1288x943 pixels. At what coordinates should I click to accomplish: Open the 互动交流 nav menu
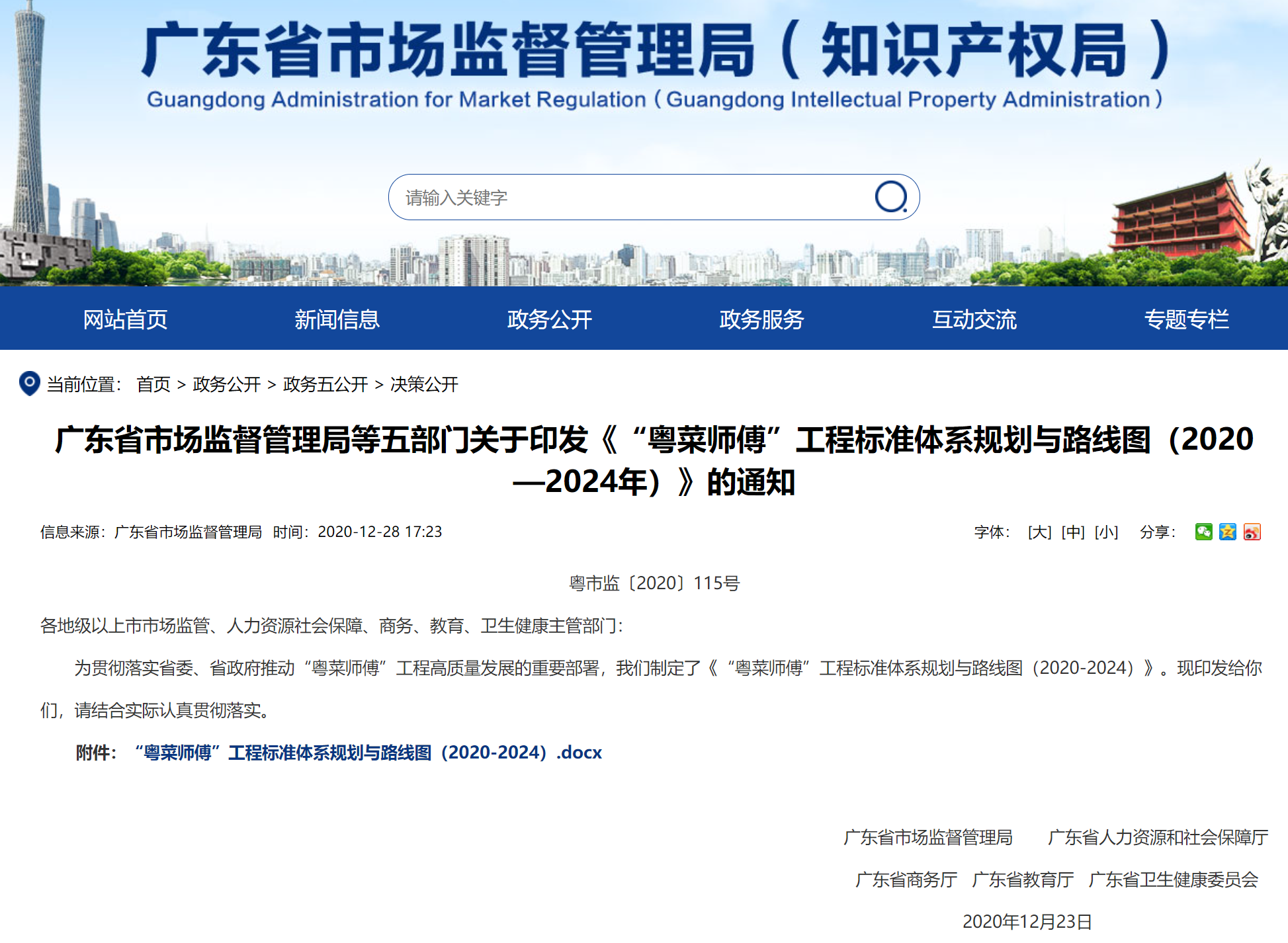pyautogui.click(x=974, y=319)
